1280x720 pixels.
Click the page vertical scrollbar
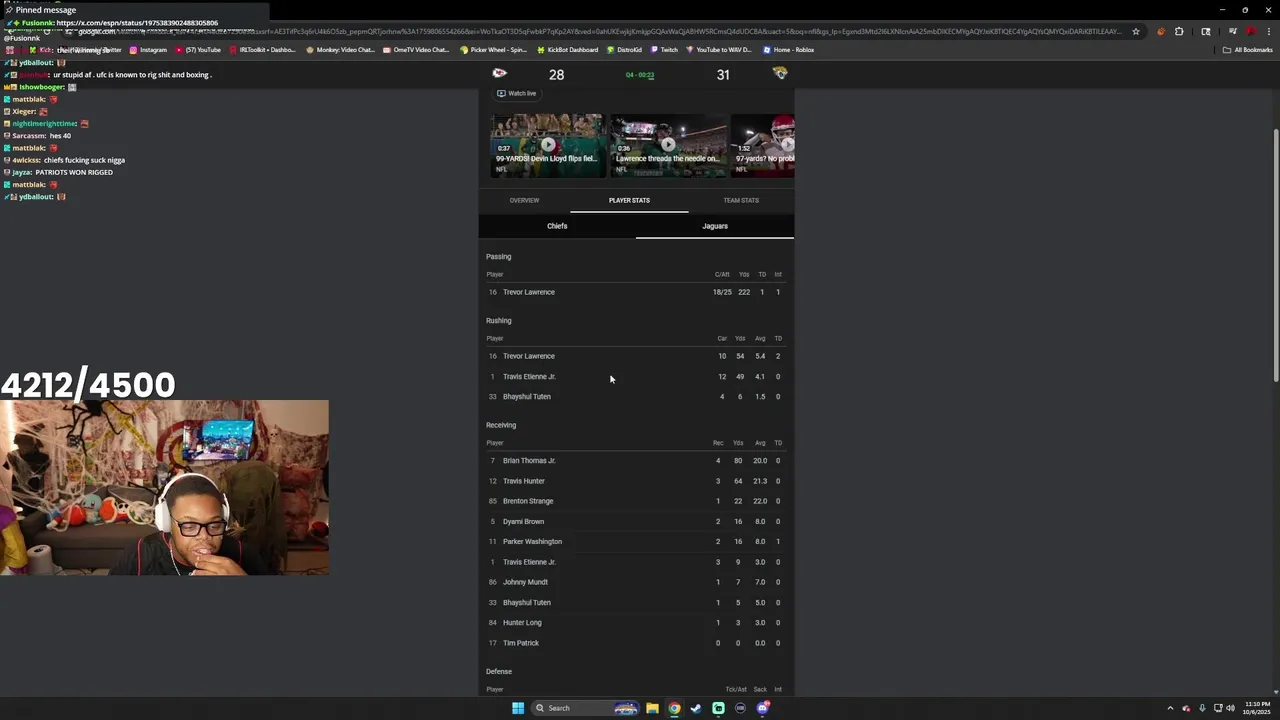point(1275,255)
